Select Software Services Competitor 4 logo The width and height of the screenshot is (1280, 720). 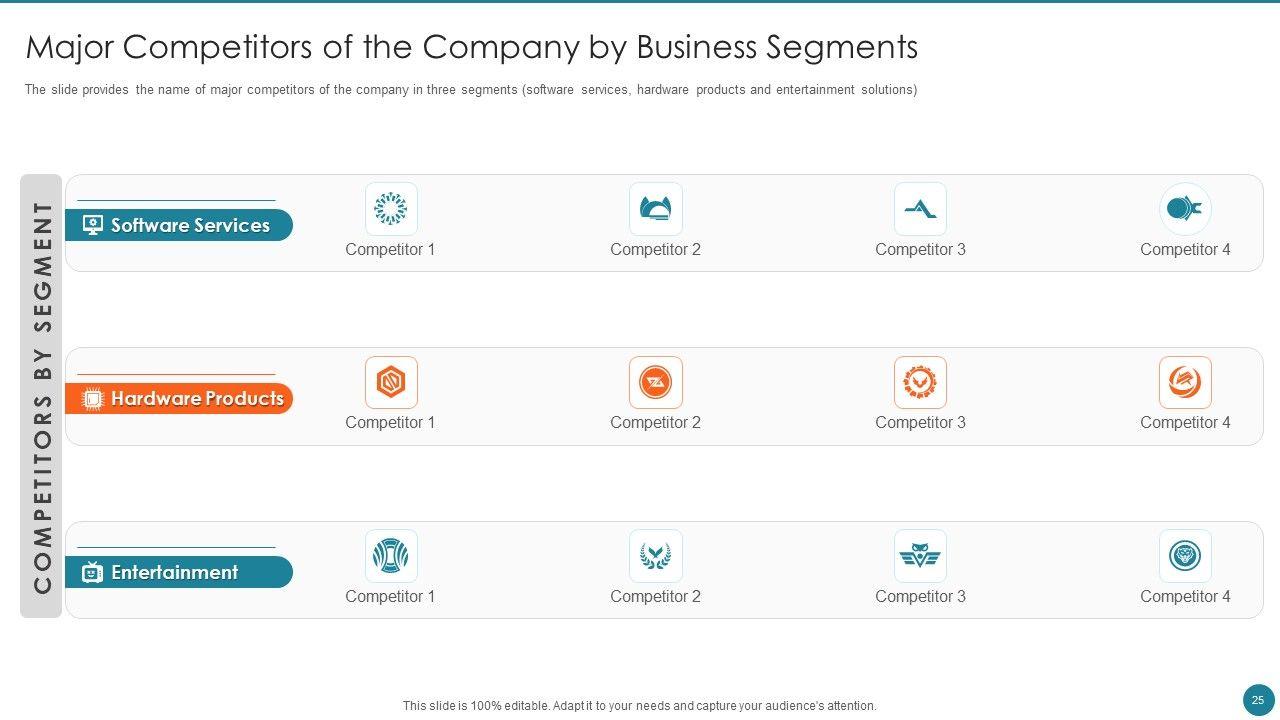(x=1185, y=209)
